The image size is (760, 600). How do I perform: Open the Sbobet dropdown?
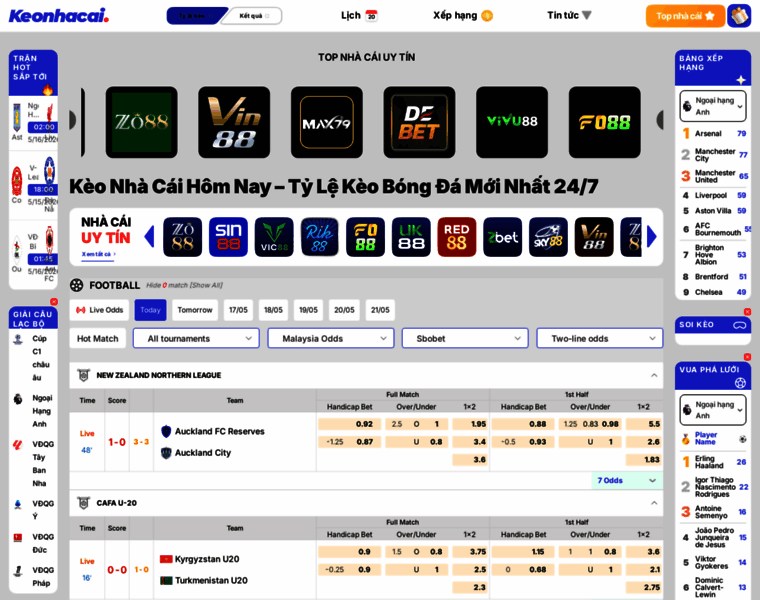465,338
